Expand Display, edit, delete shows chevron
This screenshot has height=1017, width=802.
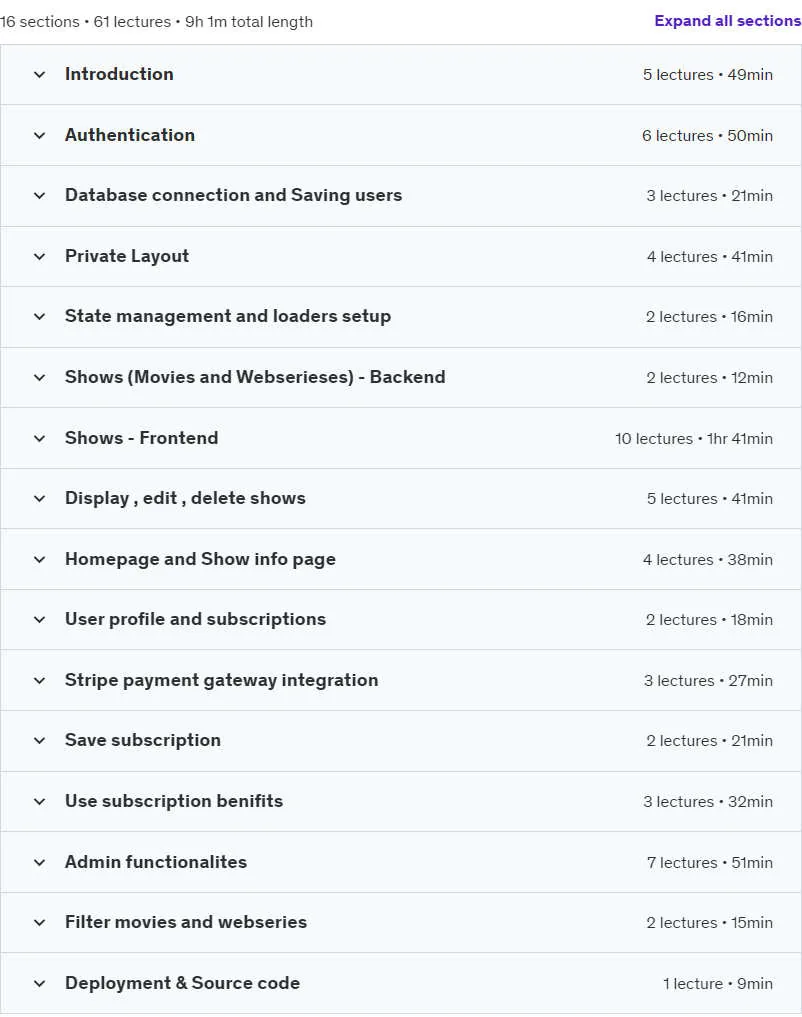coord(40,499)
